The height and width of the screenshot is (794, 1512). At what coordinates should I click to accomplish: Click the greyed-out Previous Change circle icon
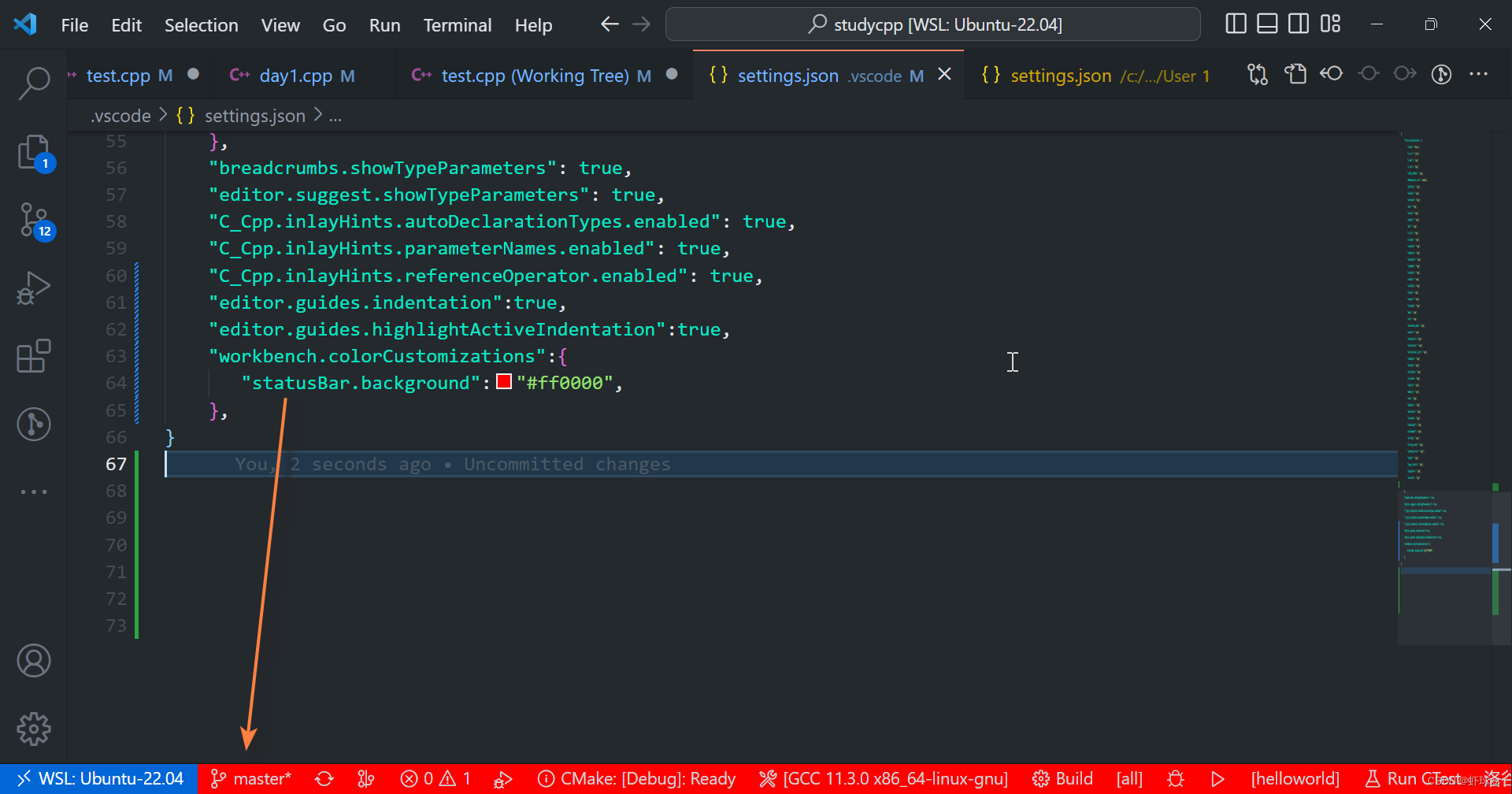tap(1369, 74)
